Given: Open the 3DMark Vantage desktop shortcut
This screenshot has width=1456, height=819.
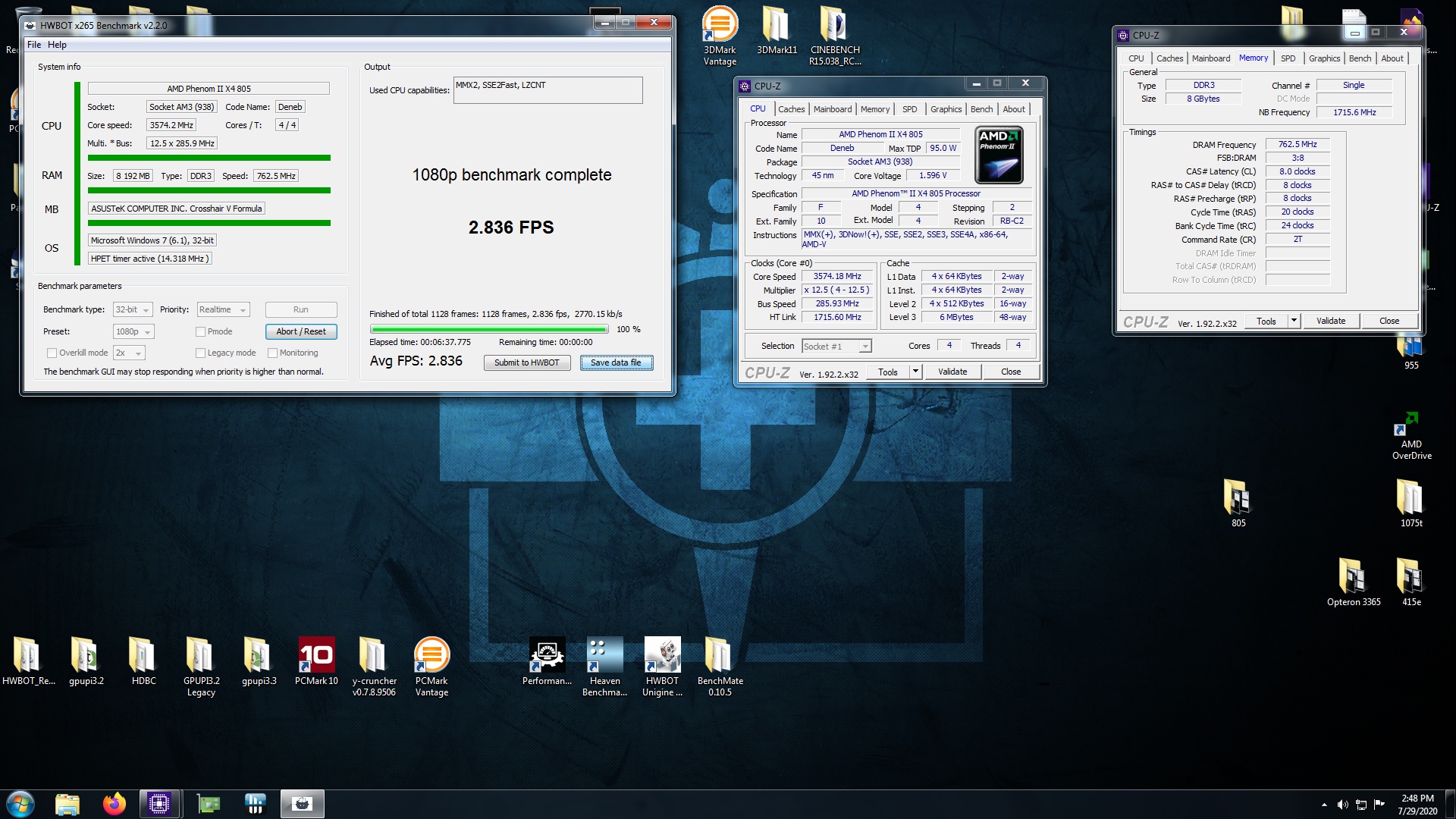Looking at the screenshot, I should pyautogui.click(x=720, y=36).
